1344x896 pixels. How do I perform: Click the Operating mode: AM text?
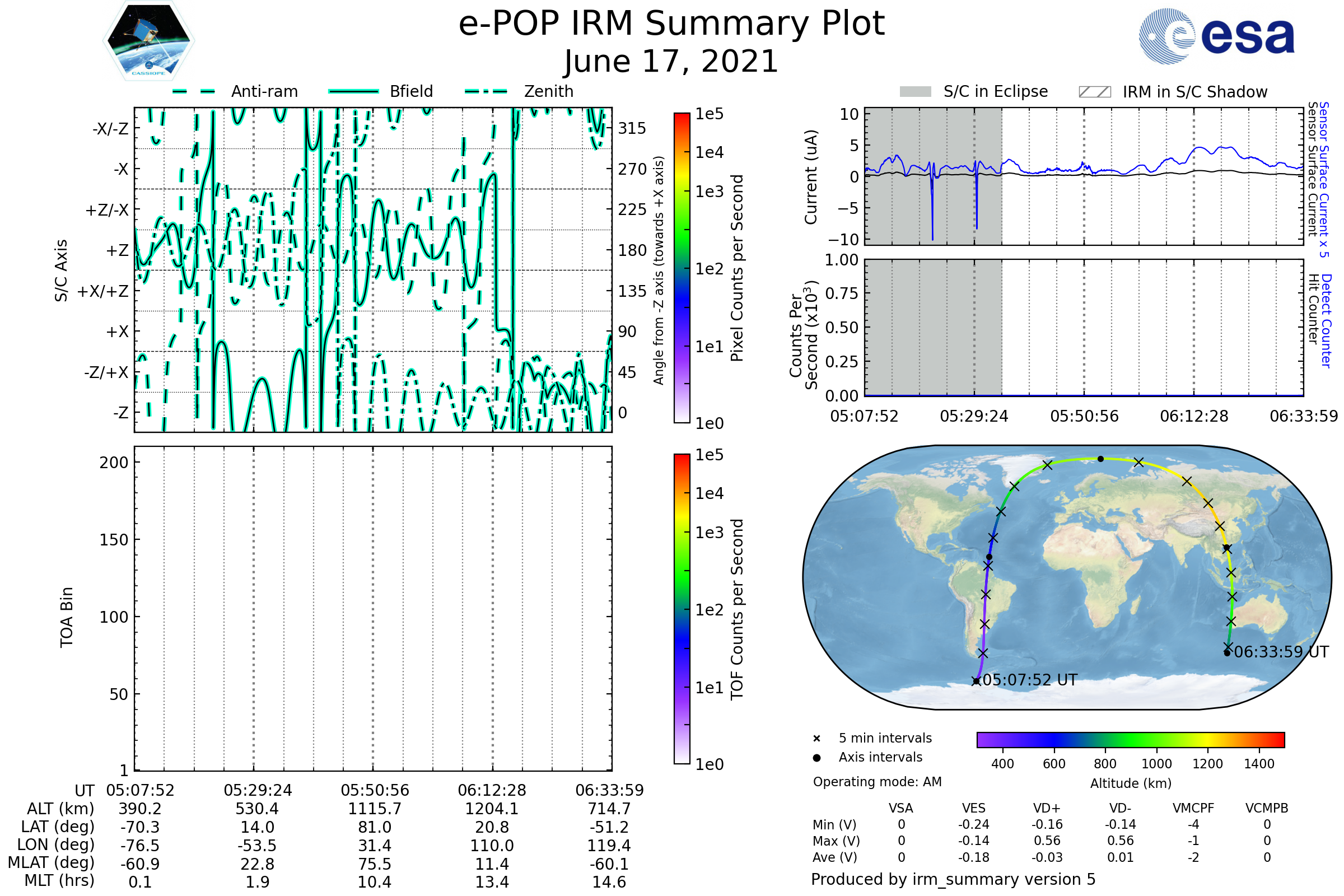pyautogui.click(x=877, y=782)
